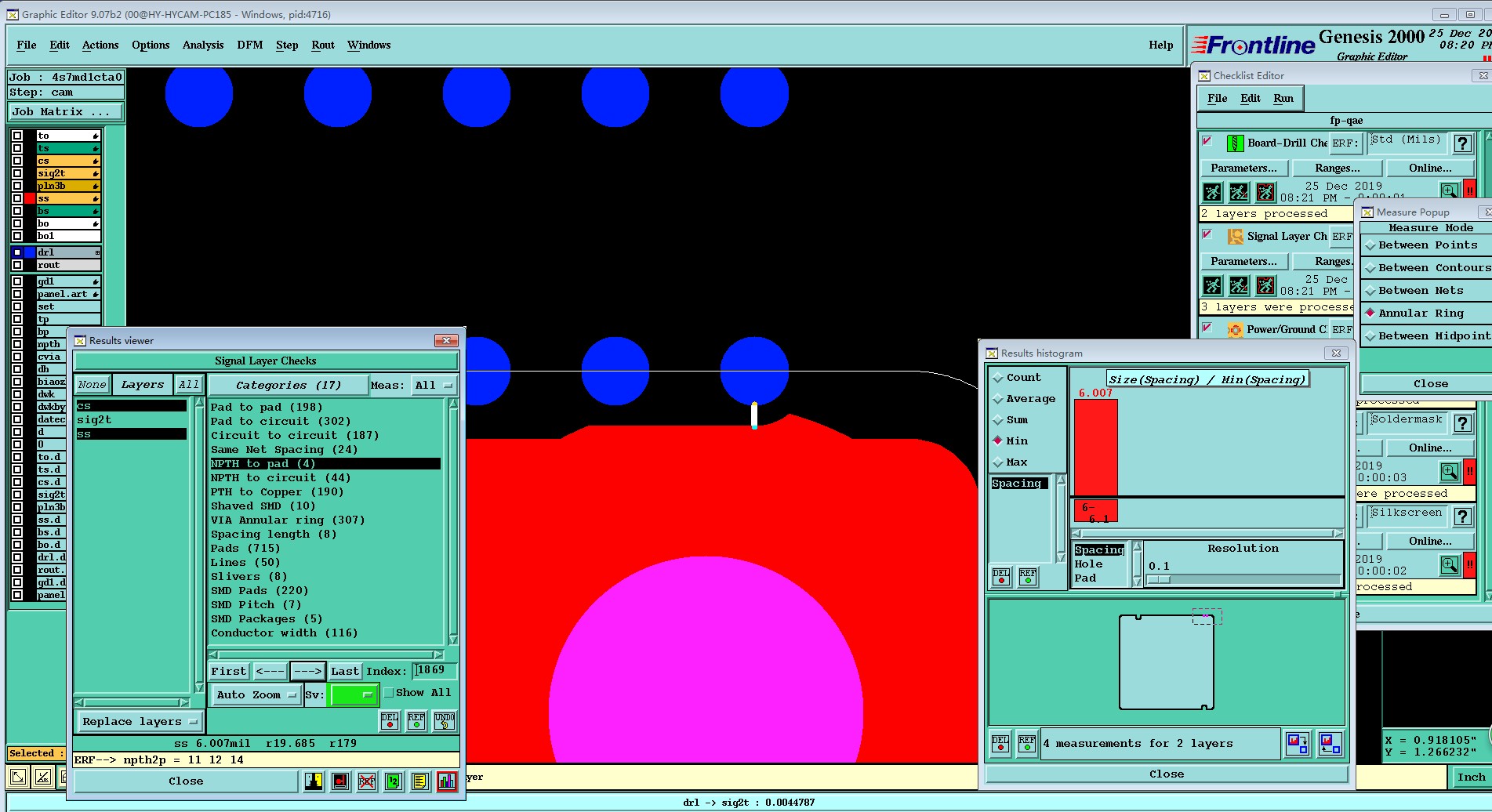Click the DEL icon under histogram Spacing list
Viewport: 1492px width, 812px height.
pyautogui.click(x=1001, y=577)
